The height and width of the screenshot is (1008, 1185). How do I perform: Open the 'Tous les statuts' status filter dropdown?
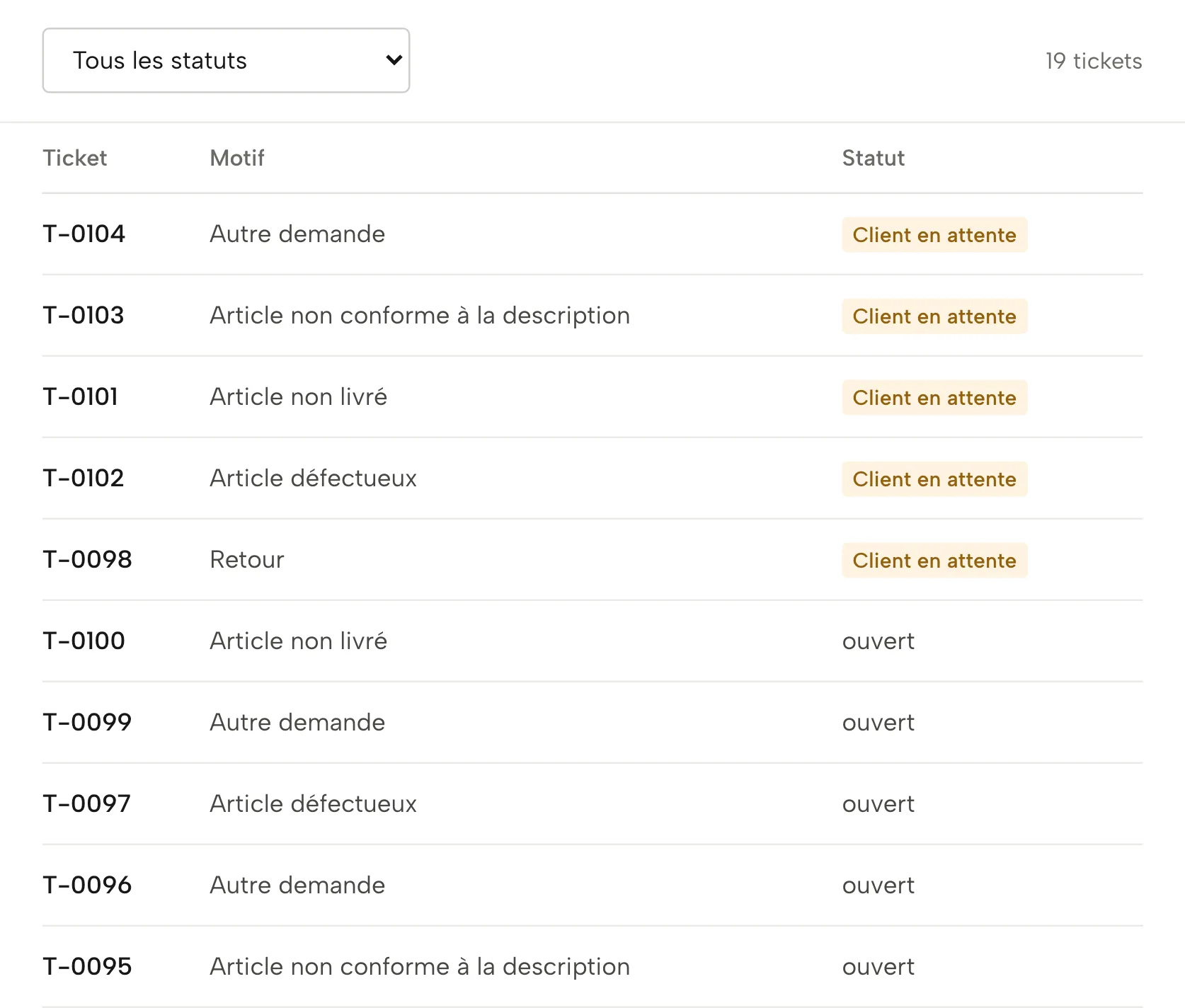226,60
